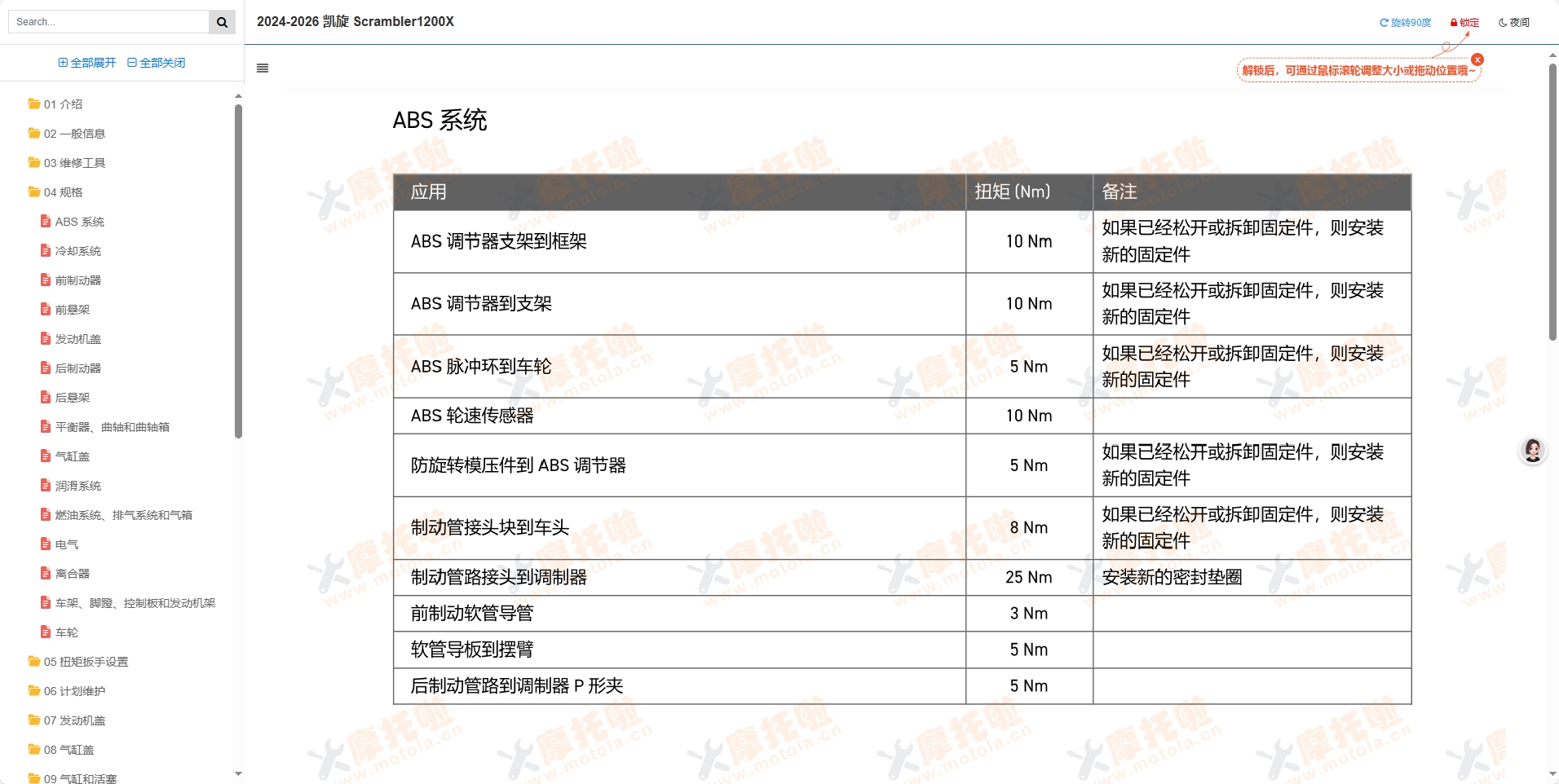Click the 应用 column header

(x=679, y=192)
